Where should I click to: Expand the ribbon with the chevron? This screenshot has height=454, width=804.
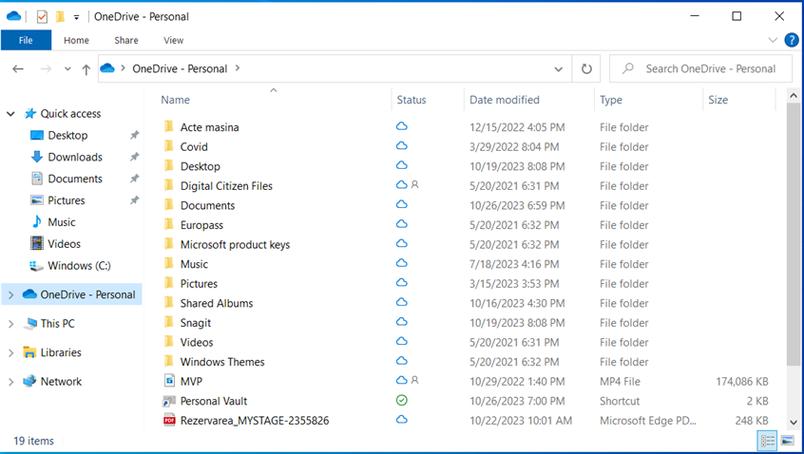[x=772, y=40]
